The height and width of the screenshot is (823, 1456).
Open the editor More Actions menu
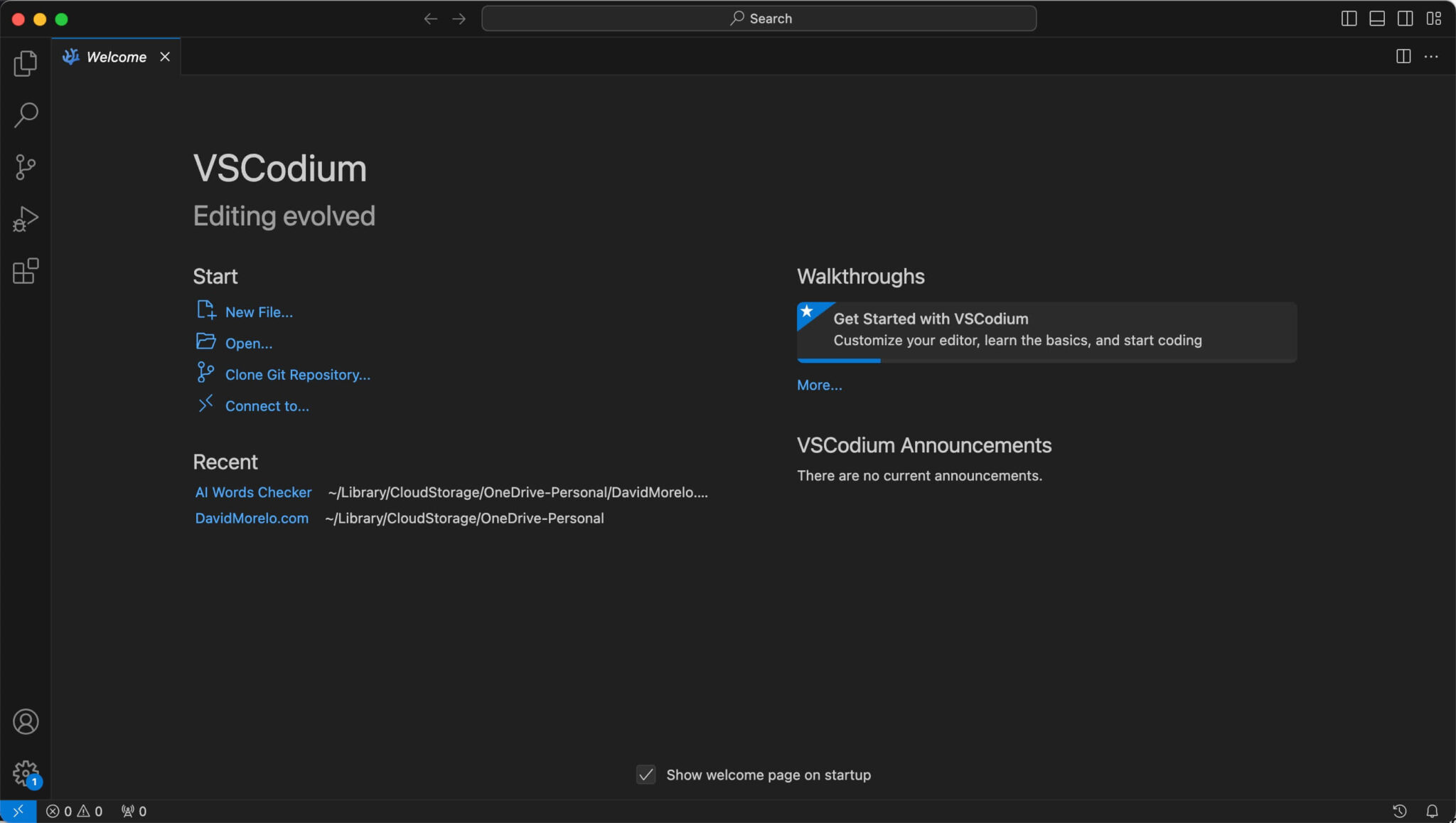(1433, 56)
